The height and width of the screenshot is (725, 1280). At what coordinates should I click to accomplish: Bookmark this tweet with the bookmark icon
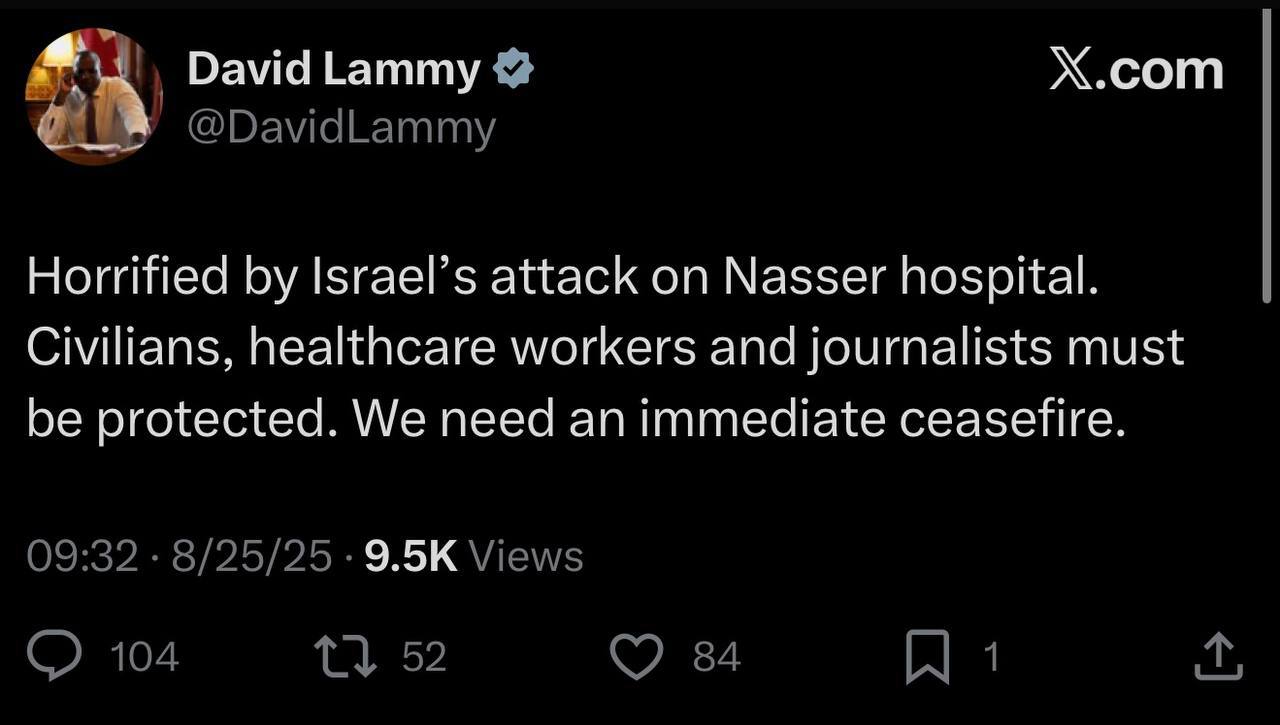(927, 659)
